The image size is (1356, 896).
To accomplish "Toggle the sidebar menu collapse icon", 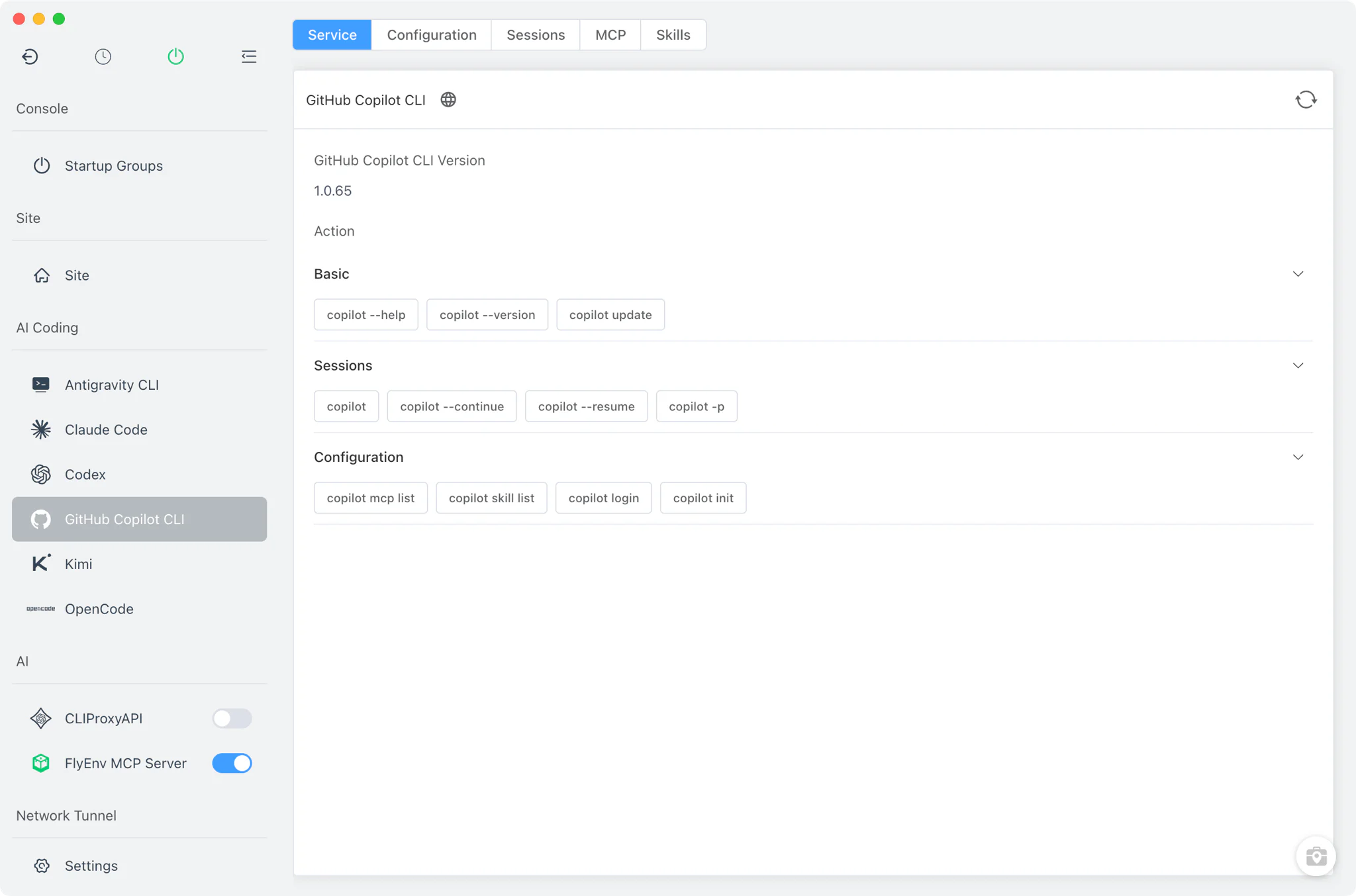I will click(249, 57).
